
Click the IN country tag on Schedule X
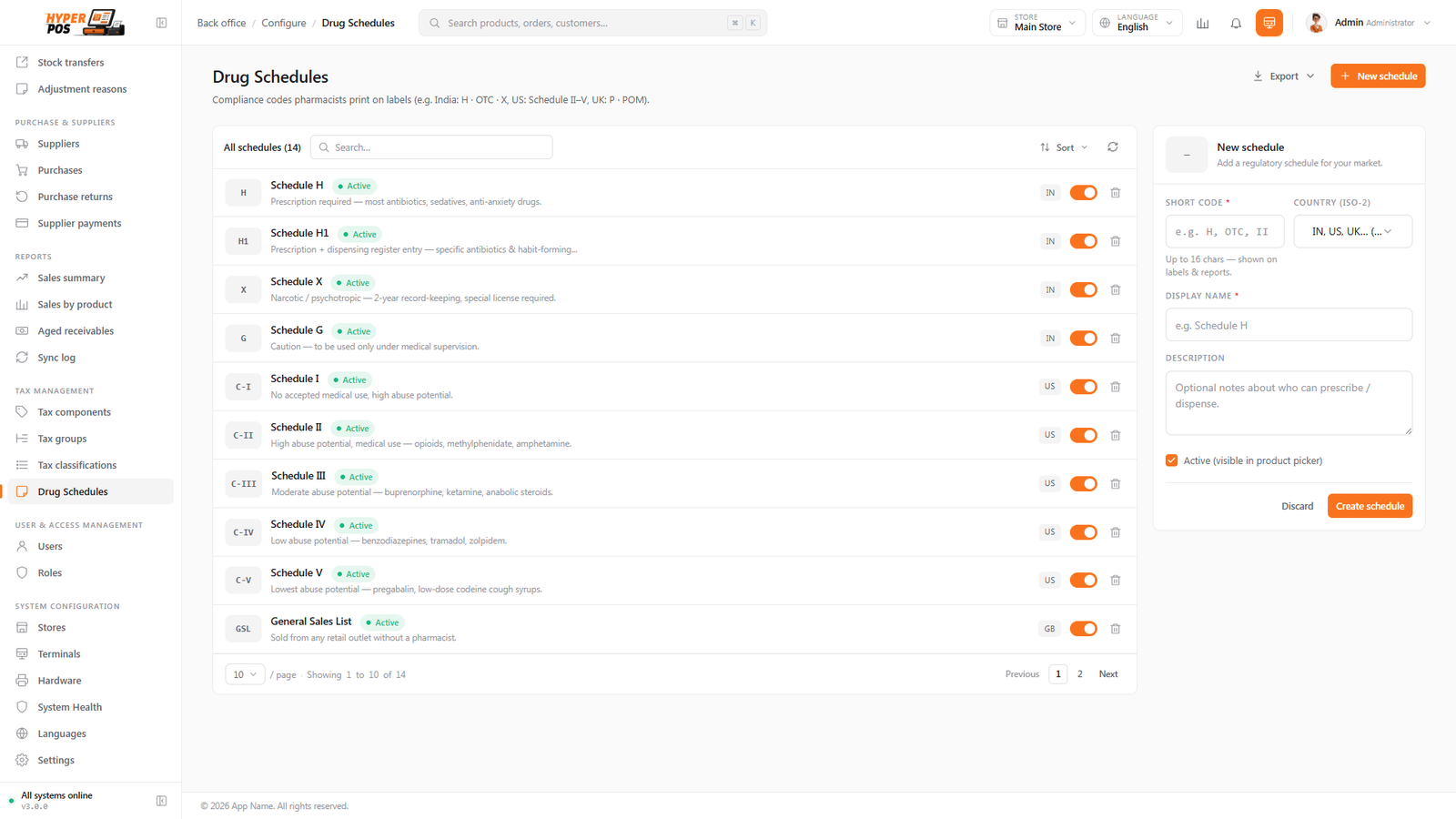(x=1050, y=289)
